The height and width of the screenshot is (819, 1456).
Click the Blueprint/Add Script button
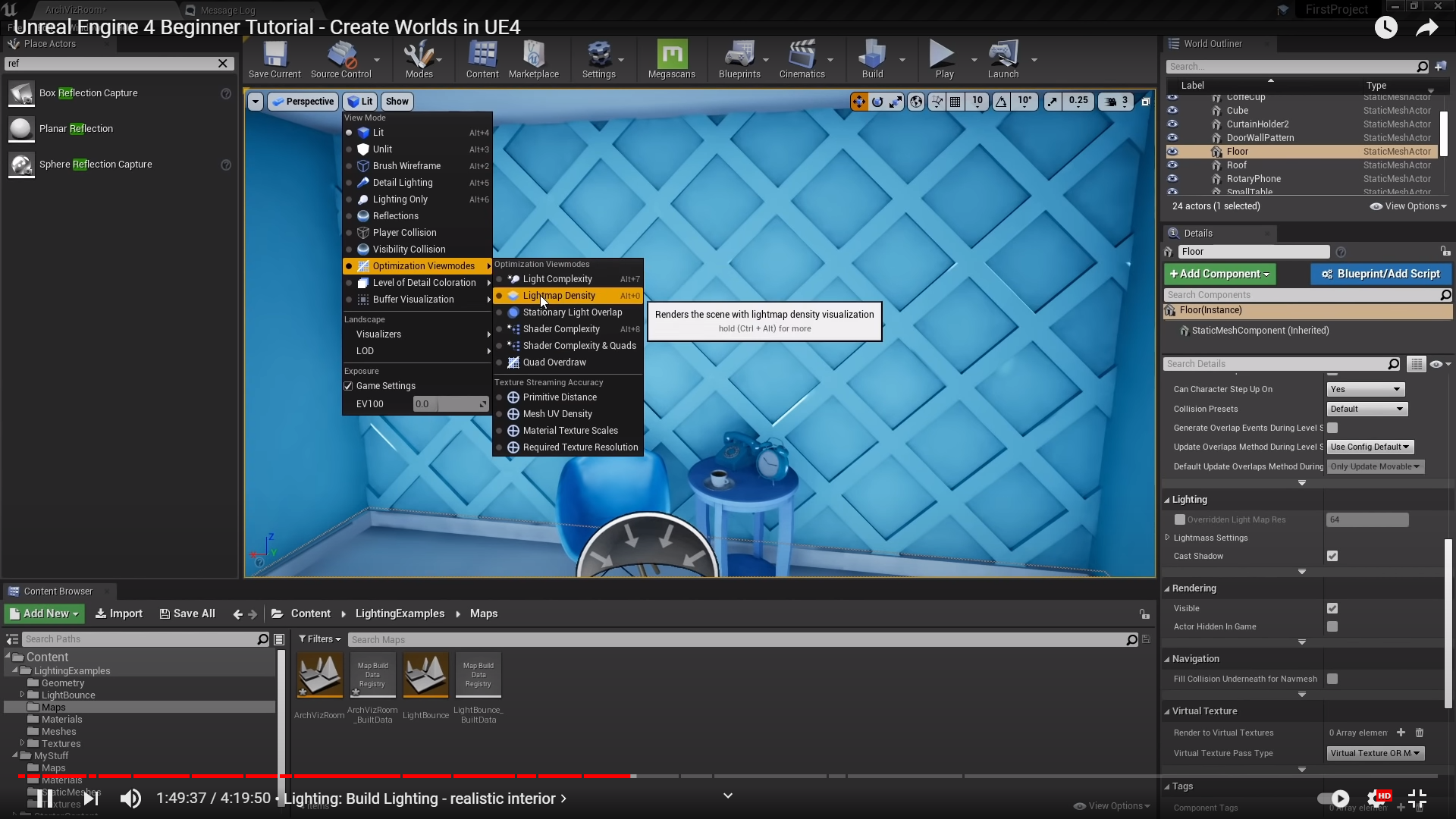coord(1381,274)
